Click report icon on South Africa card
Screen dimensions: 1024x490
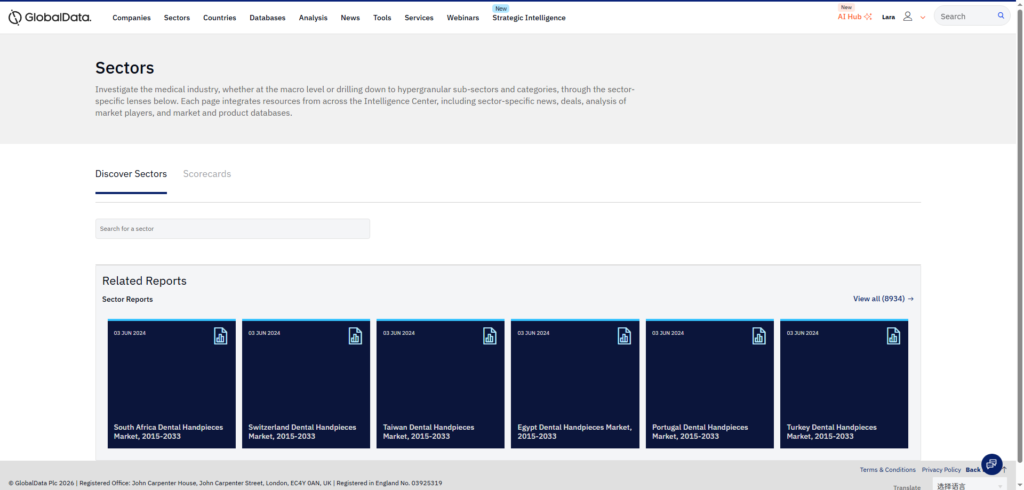[220, 336]
